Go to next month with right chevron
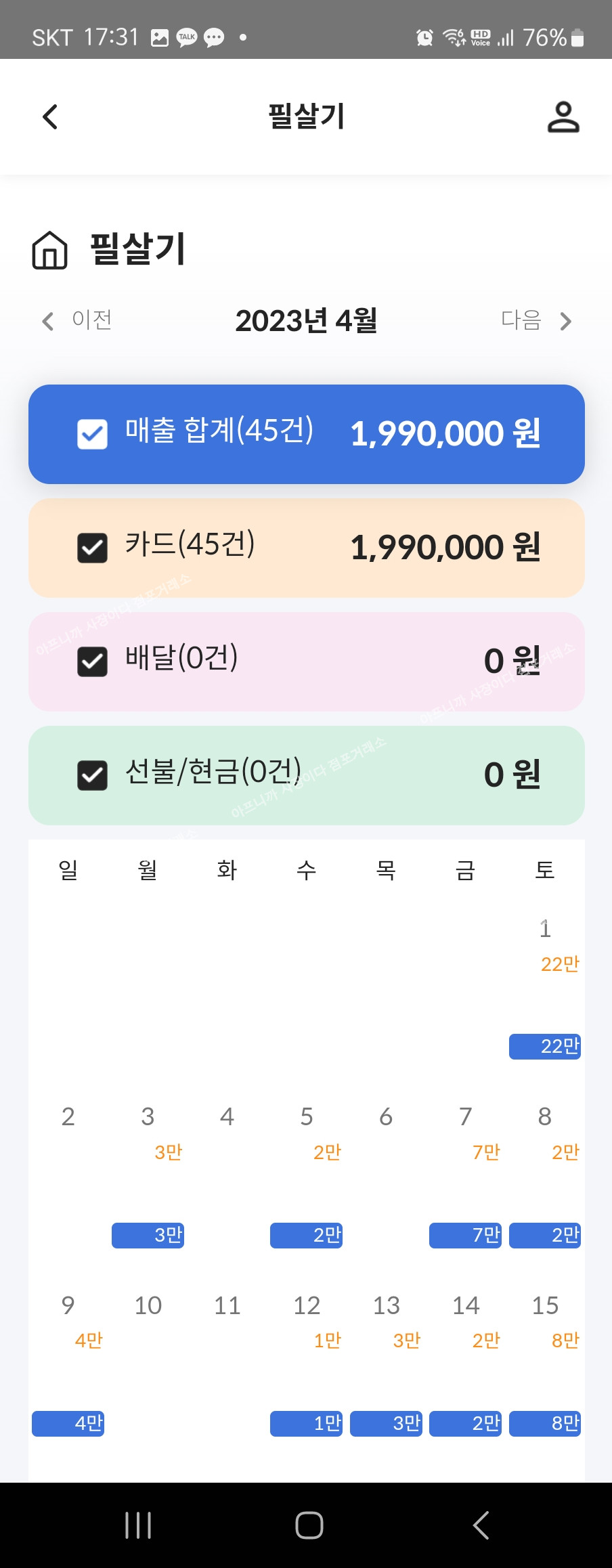The width and height of the screenshot is (612, 1568). [x=566, y=322]
